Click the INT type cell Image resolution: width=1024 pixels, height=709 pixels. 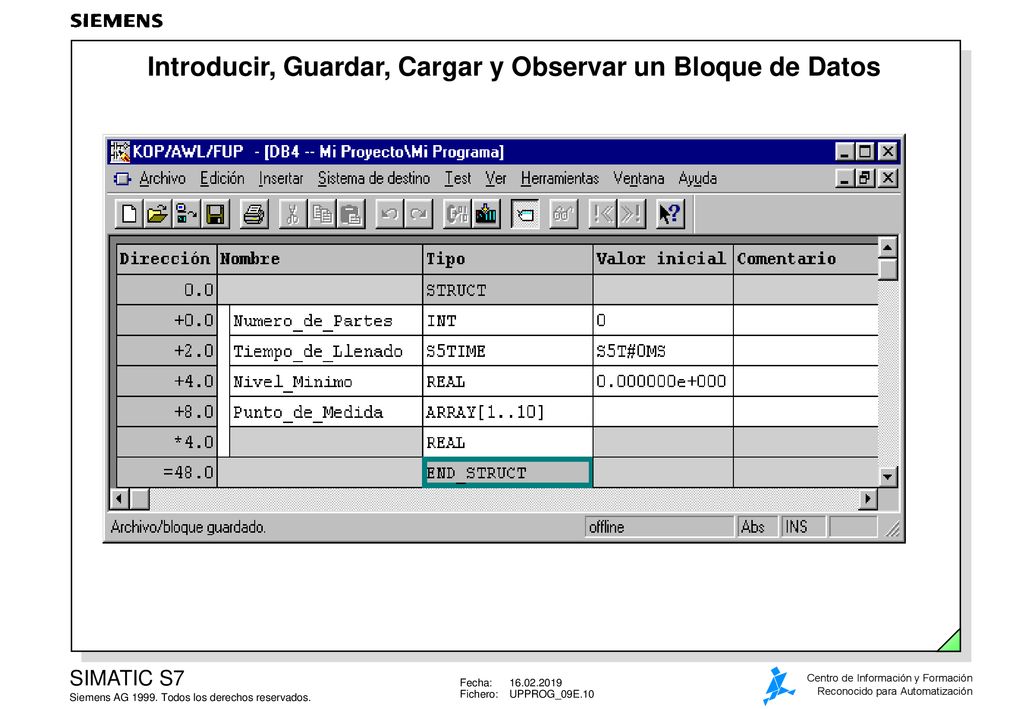pyautogui.click(x=507, y=321)
